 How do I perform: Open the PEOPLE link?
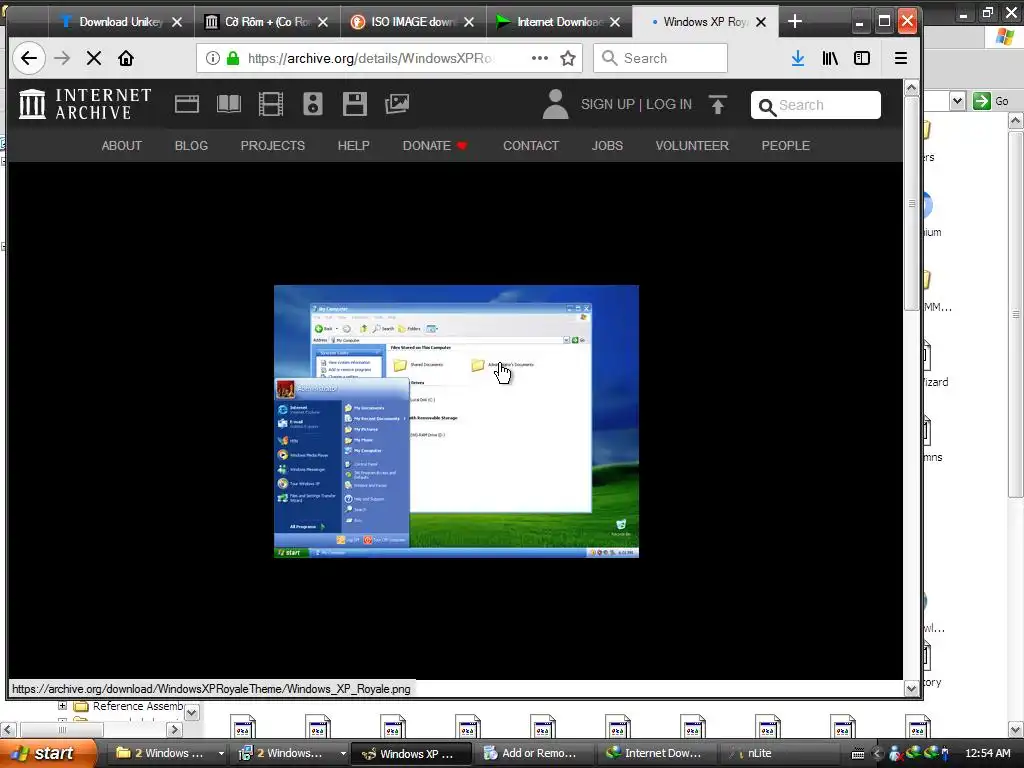click(786, 146)
